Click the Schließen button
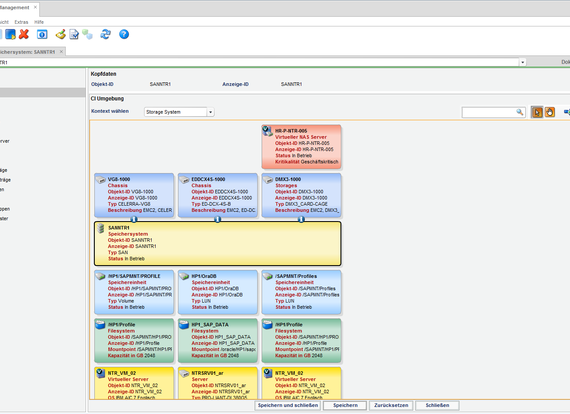This screenshot has height=414, width=570. click(437, 405)
